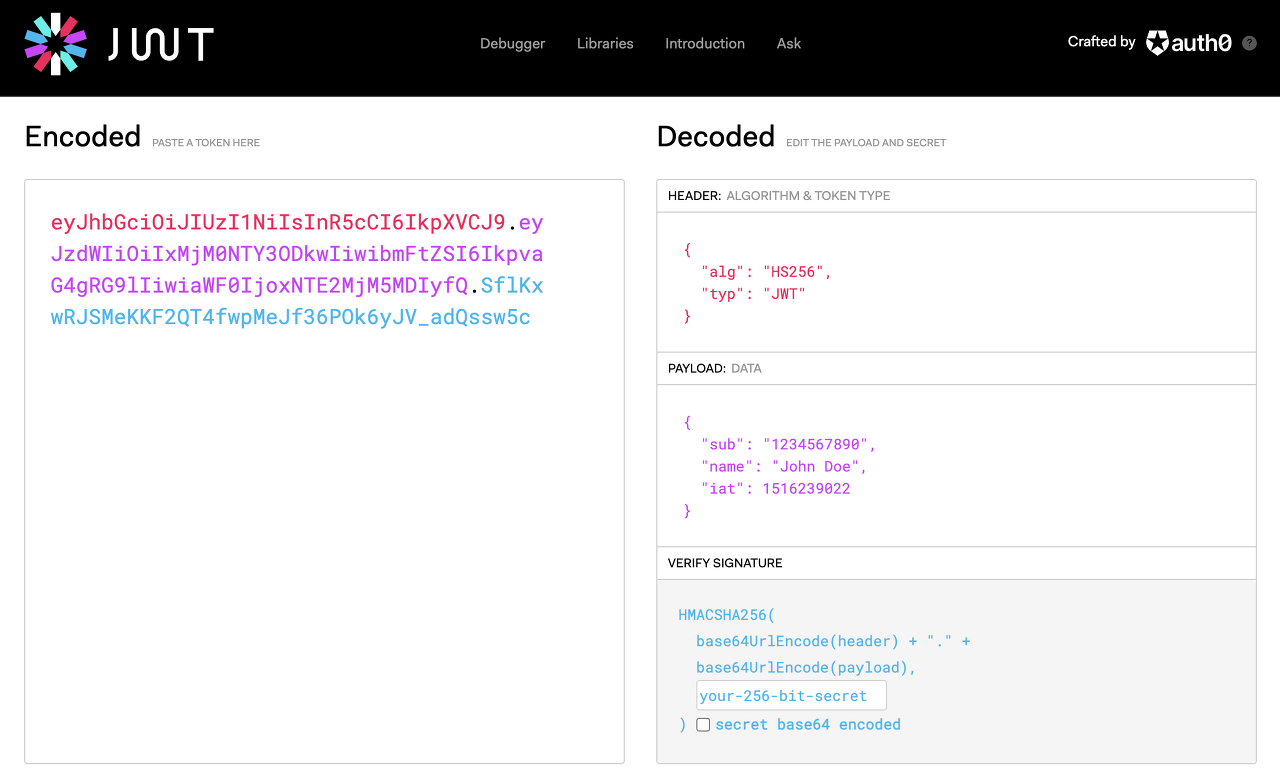Click the Encoded heading
The image size is (1280, 781).
coord(83,136)
